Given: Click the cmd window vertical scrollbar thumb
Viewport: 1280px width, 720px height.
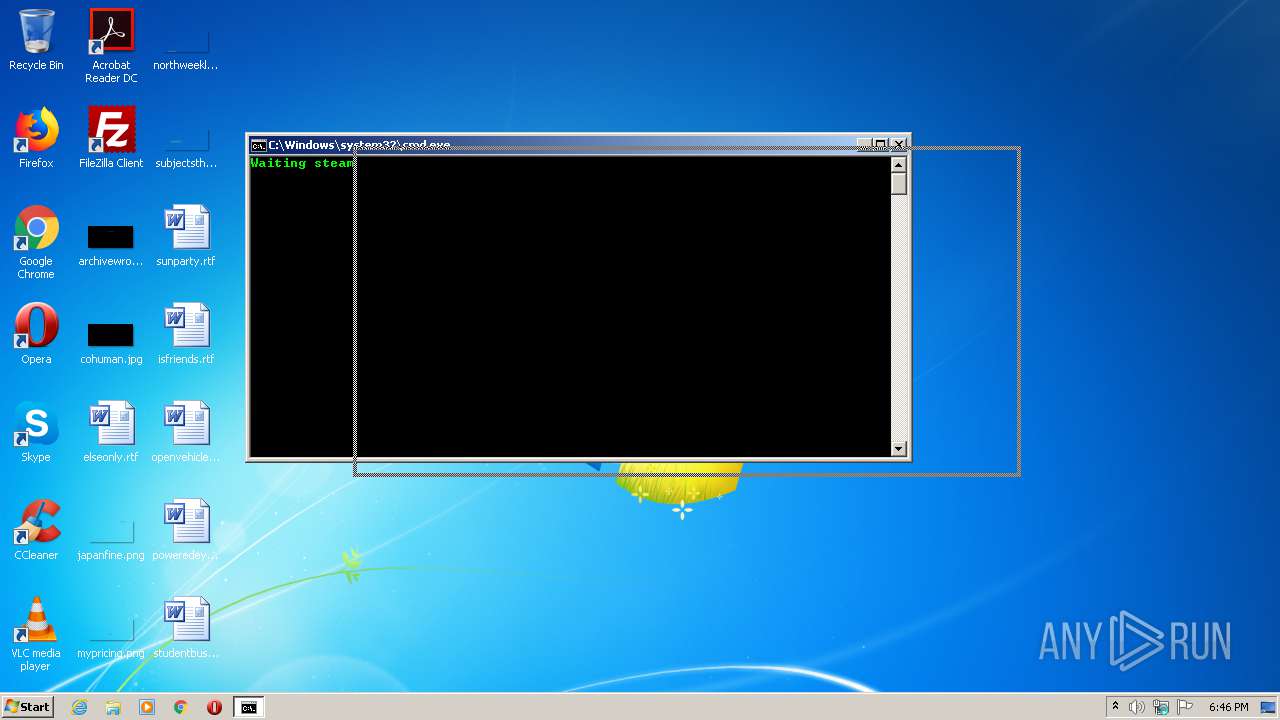Looking at the screenshot, I should pos(899,184).
